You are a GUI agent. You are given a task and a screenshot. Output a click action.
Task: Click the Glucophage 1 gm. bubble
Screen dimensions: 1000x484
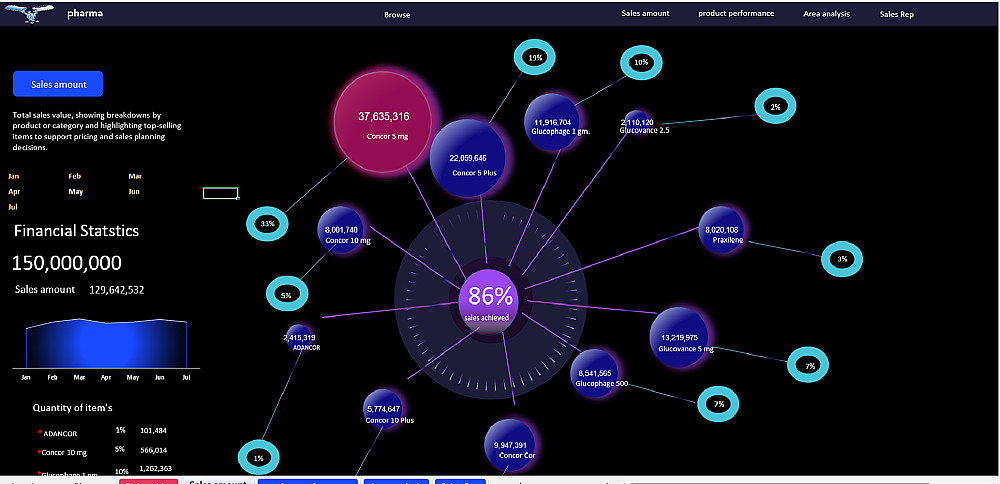pos(552,122)
